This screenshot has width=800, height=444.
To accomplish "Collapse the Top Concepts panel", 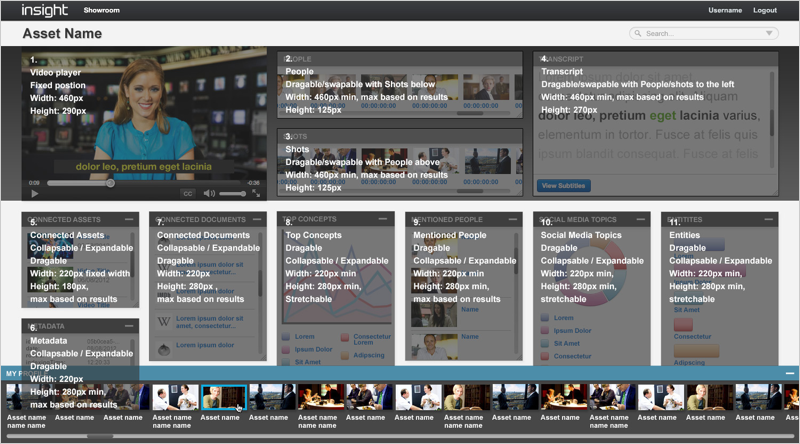I will [383, 219].
